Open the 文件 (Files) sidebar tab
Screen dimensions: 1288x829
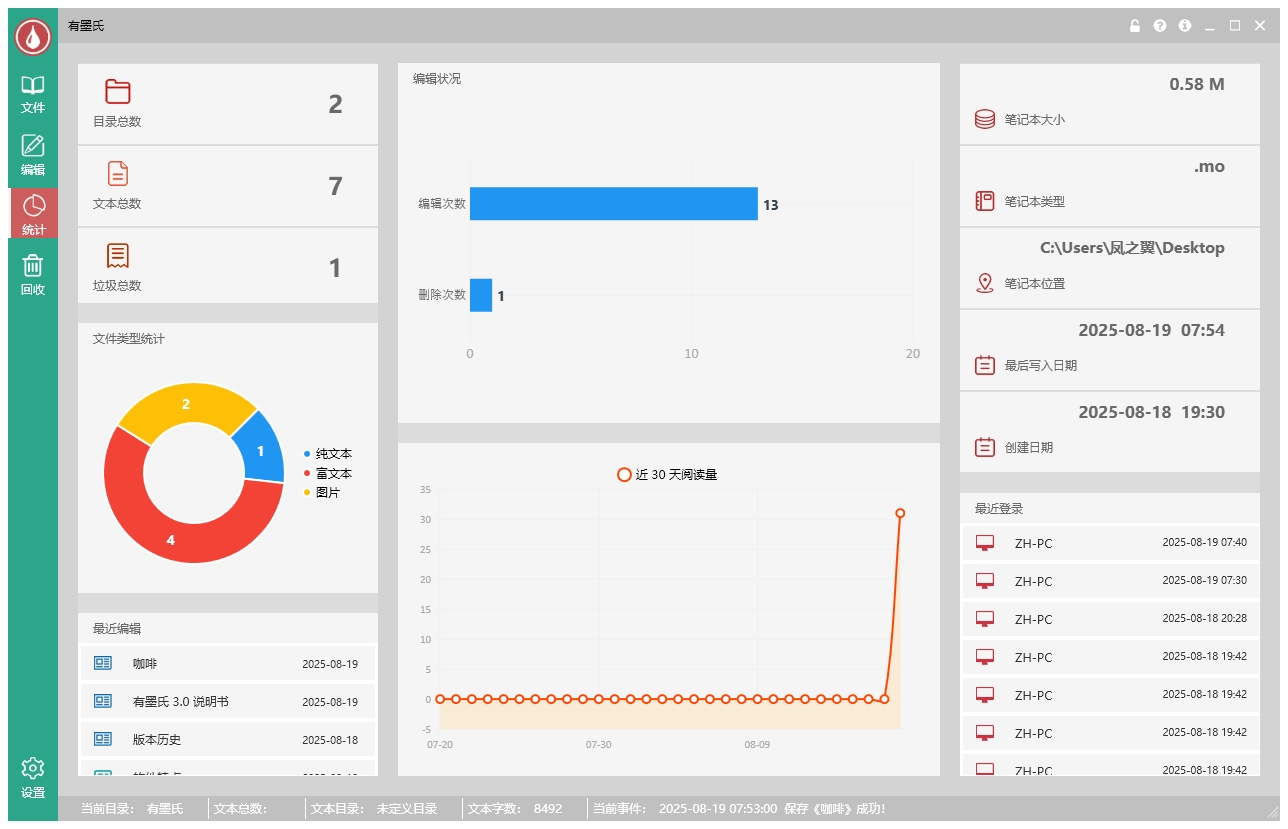coord(33,93)
